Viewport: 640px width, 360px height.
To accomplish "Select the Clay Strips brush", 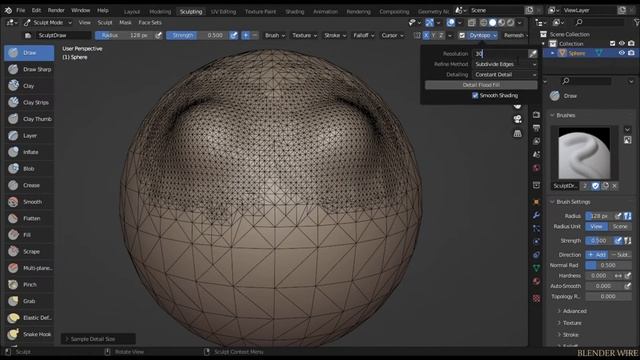I will click(x=29, y=102).
